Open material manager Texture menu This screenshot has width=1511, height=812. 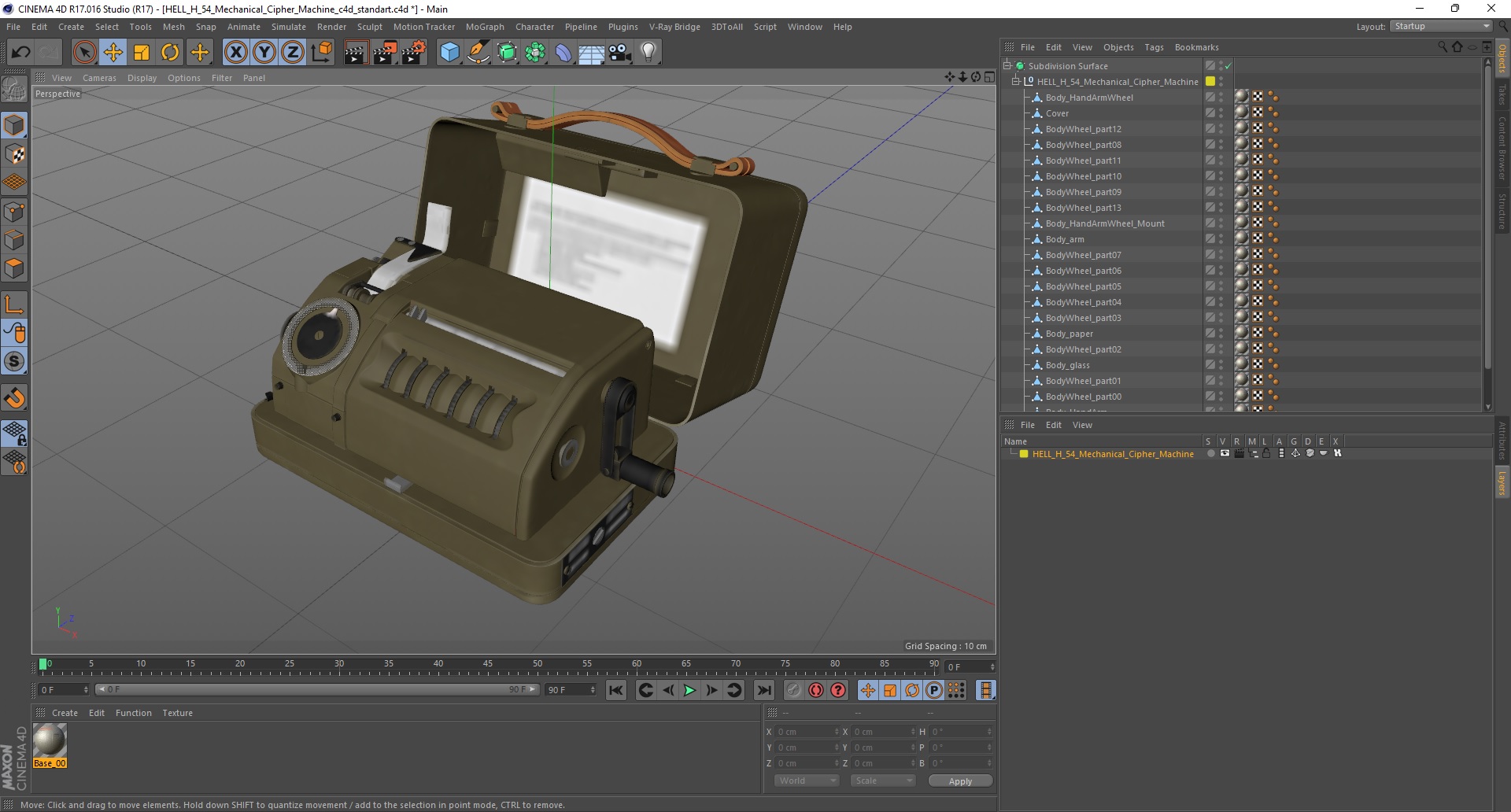click(x=177, y=713)
